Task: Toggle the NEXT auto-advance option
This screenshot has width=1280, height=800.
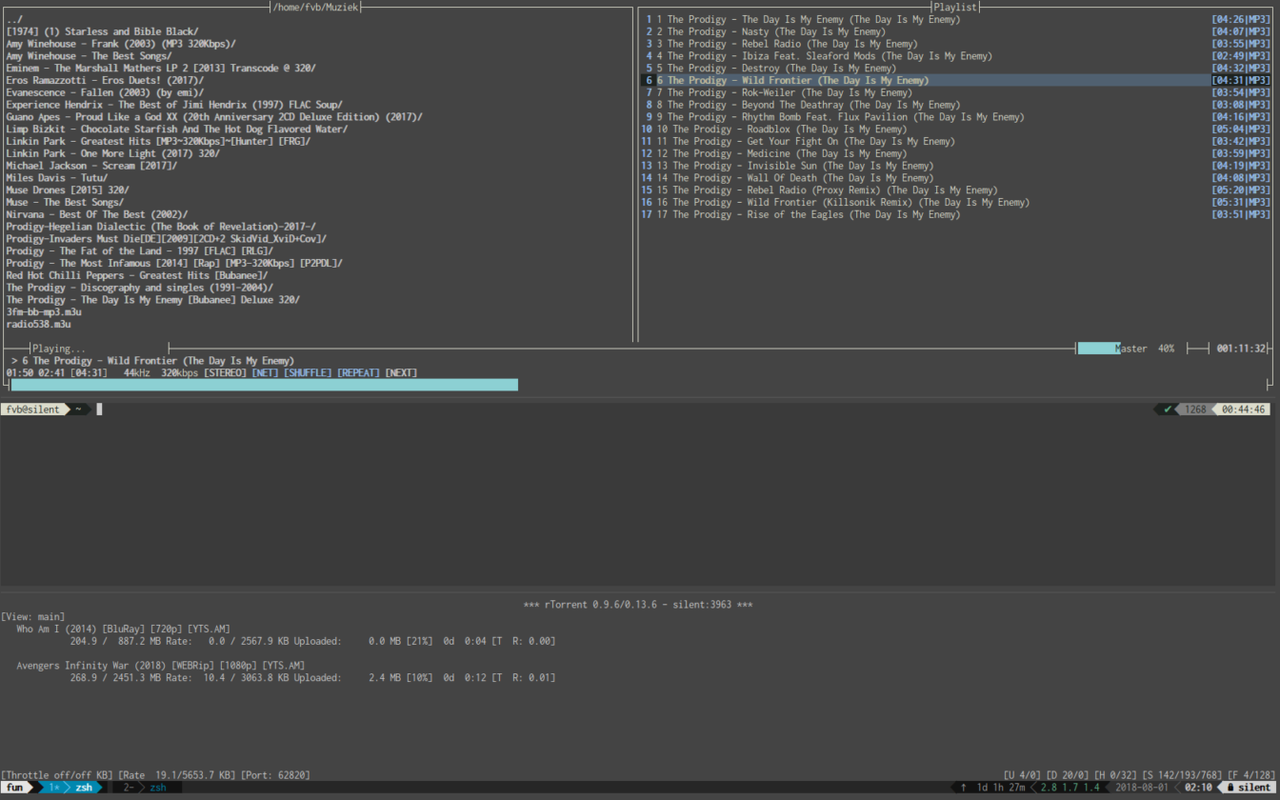Action: (x=401, y=373)
